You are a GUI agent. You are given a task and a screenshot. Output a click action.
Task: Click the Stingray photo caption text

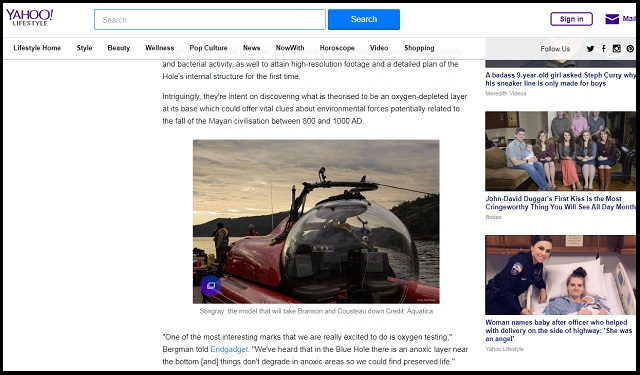316,311
